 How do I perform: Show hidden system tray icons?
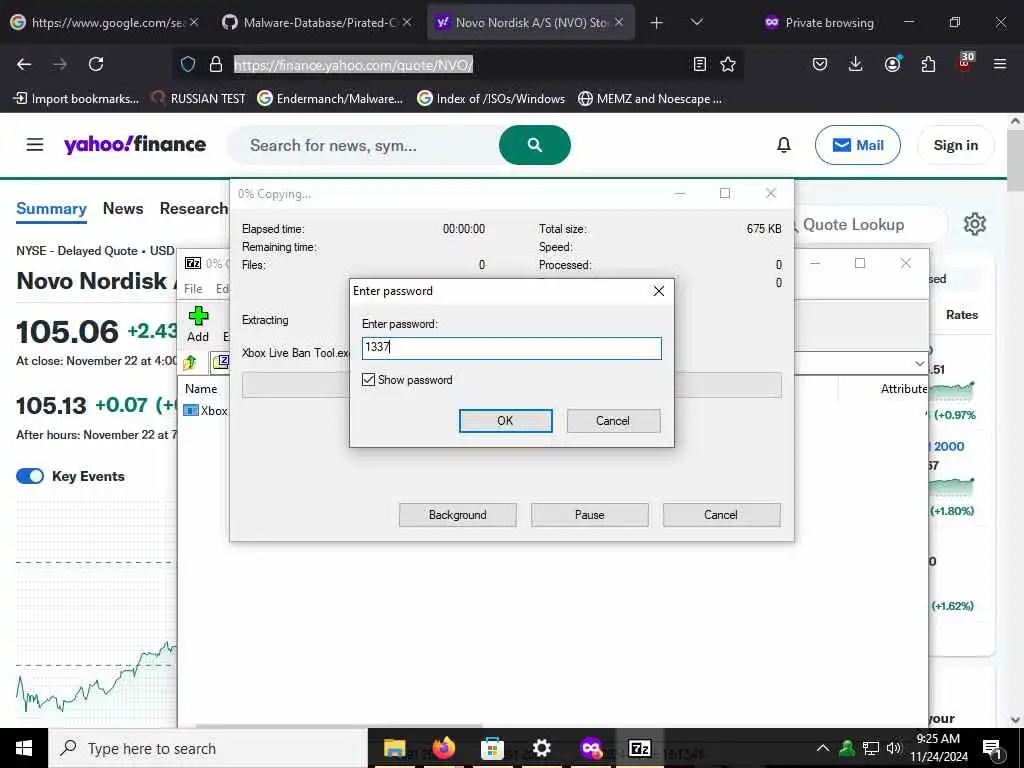coord(823,748)
